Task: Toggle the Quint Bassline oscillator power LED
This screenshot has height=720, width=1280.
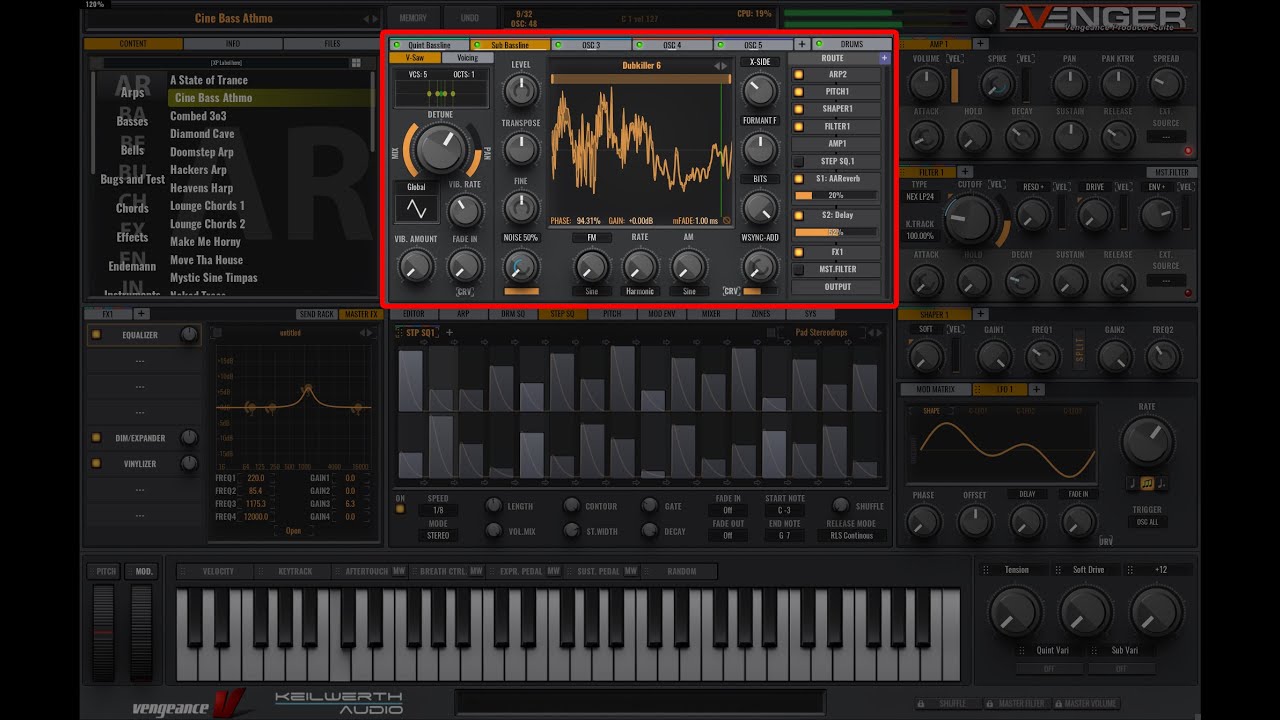Action: 397,45
